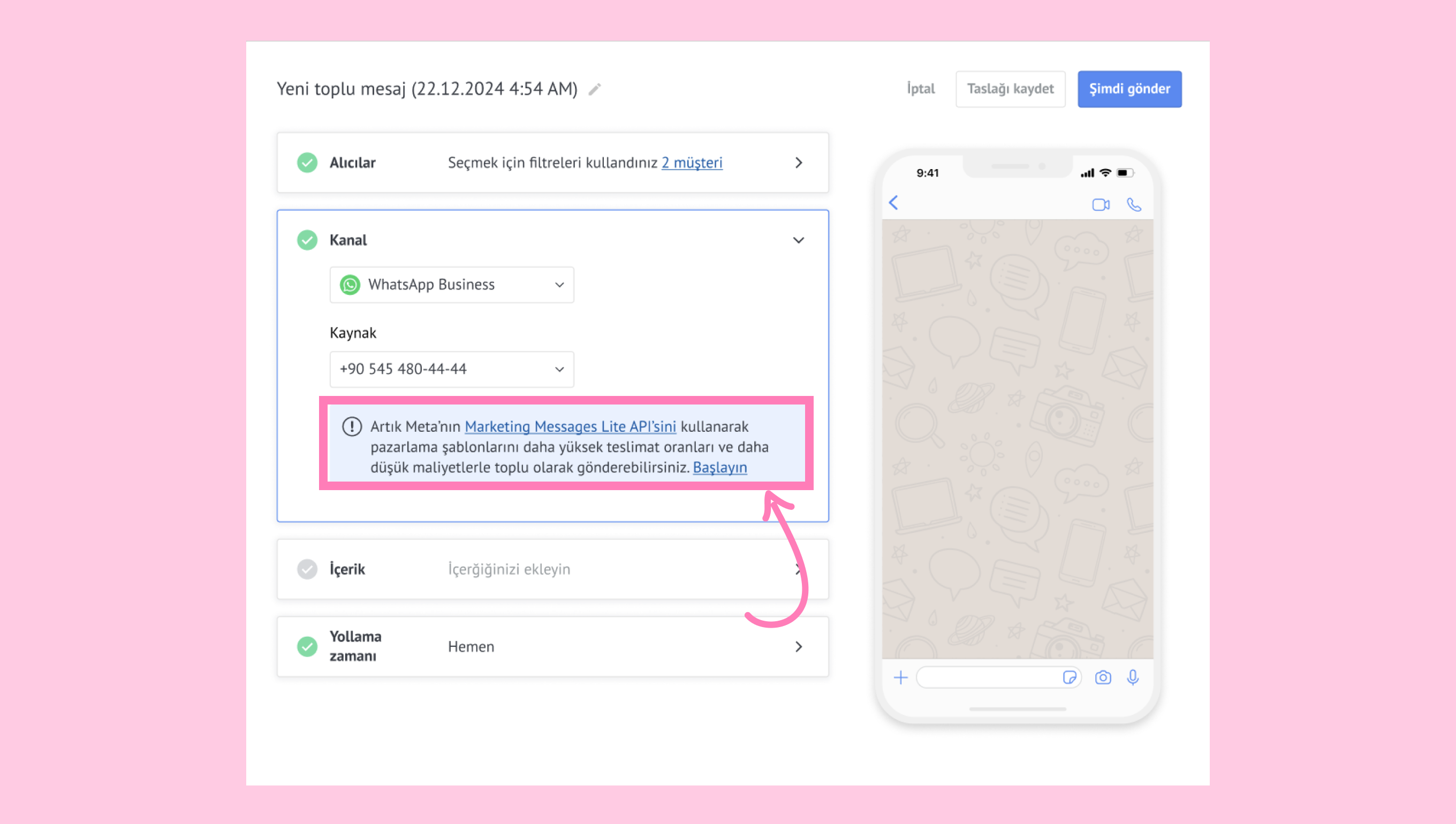Click the Wi-Fi icon in phone status bar
The height and width of the screenshot is (824, 1456).
click(x=1105, y=173)
